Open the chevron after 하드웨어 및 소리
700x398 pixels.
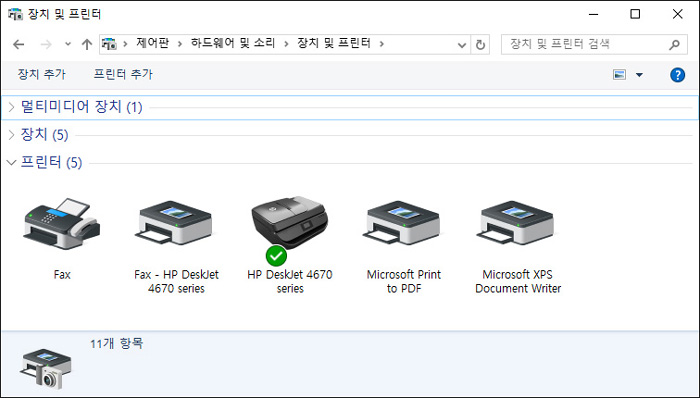pyautogui.click(x=286, y=44)
